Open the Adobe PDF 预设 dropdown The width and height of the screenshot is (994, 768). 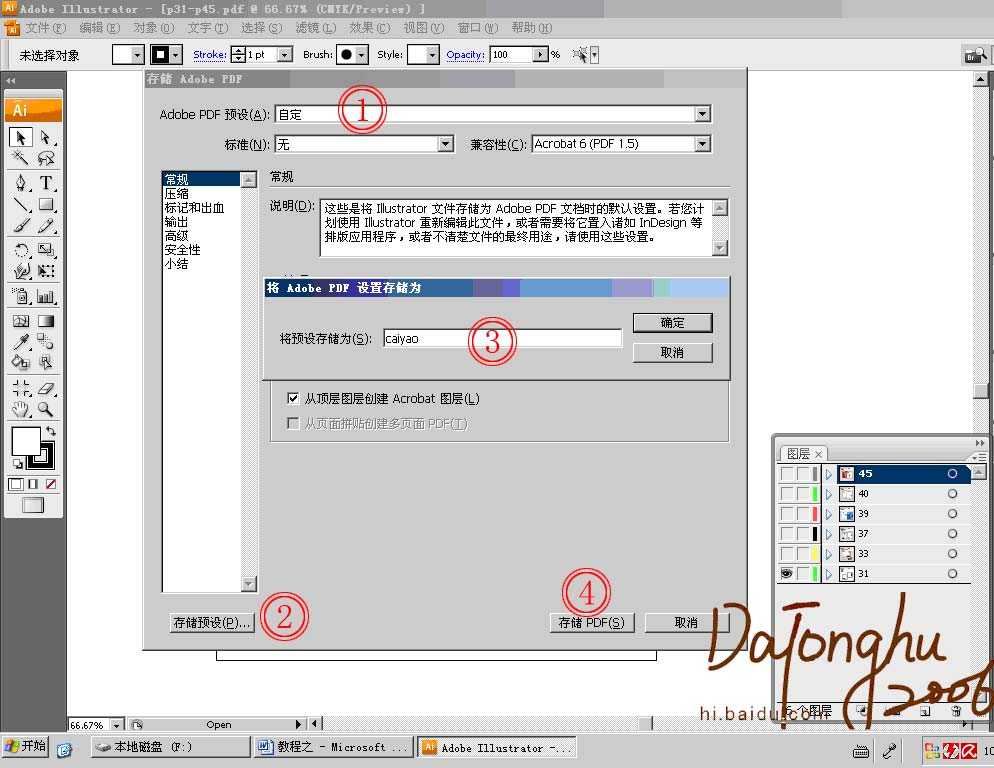702,114
